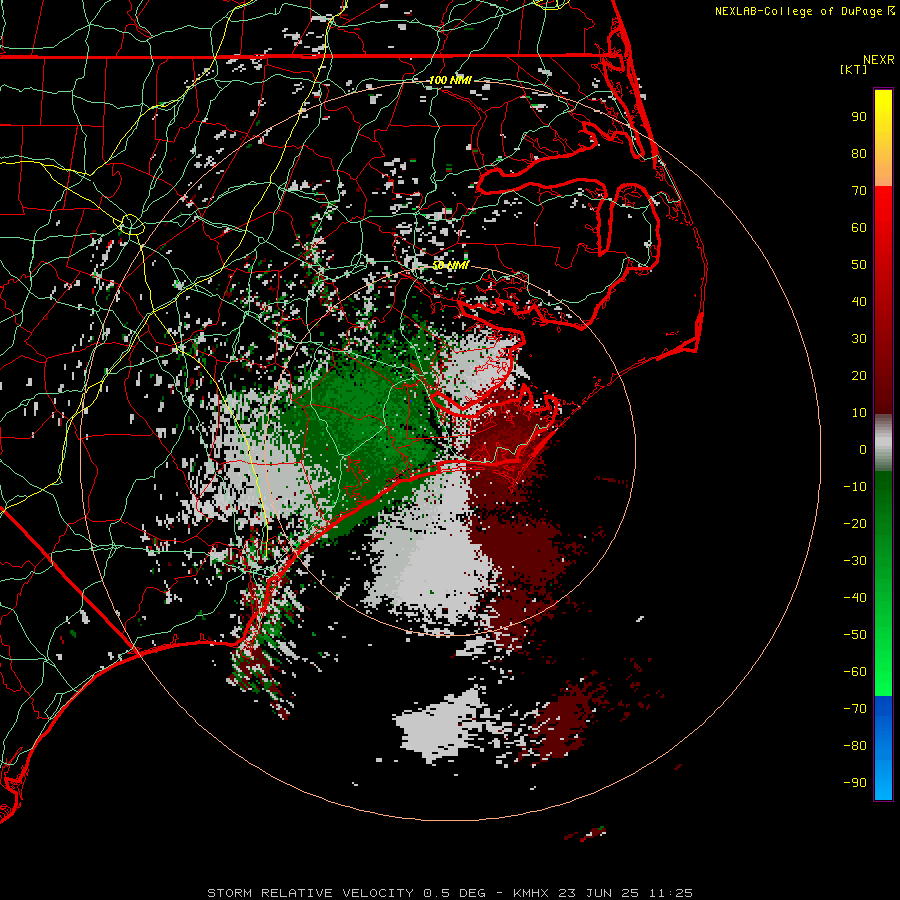Pick the blue segment of the color bar

pos(883,747)
